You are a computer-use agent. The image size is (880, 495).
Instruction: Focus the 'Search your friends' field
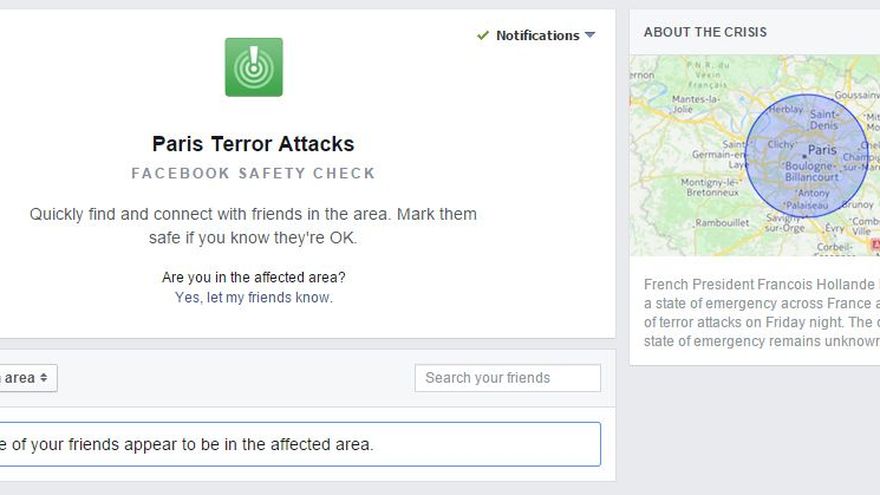click(507, 378)
